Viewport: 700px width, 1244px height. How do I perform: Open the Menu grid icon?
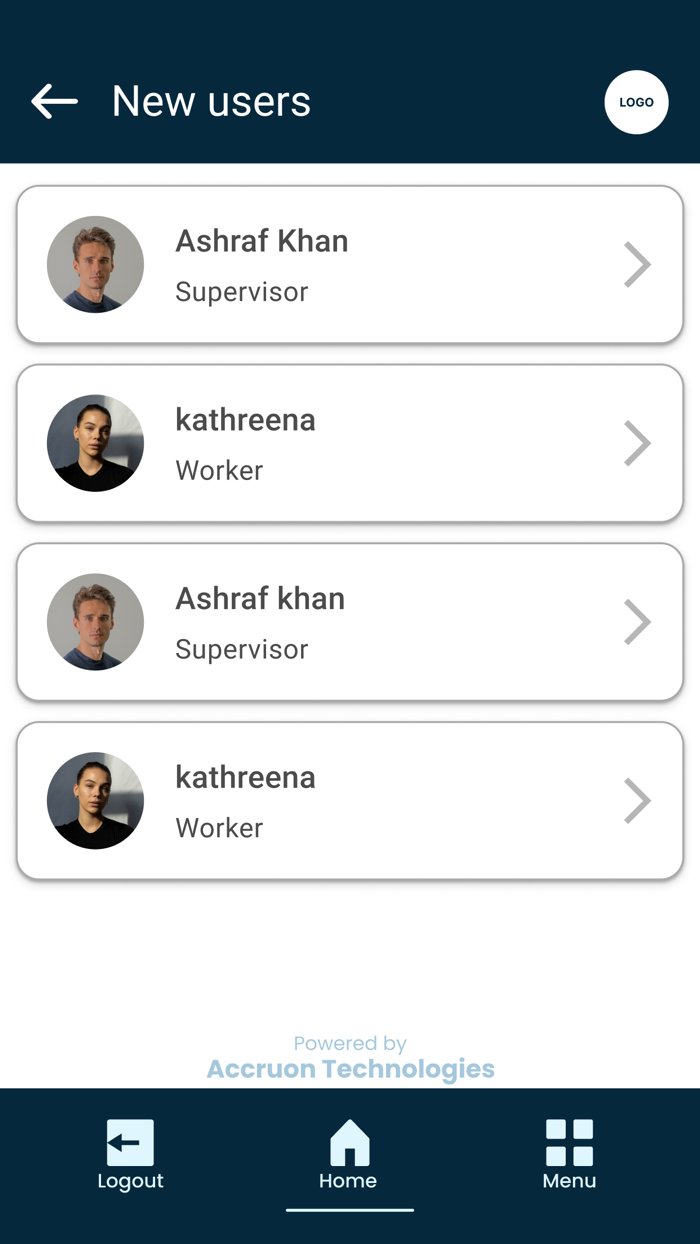pos(568,1139)
